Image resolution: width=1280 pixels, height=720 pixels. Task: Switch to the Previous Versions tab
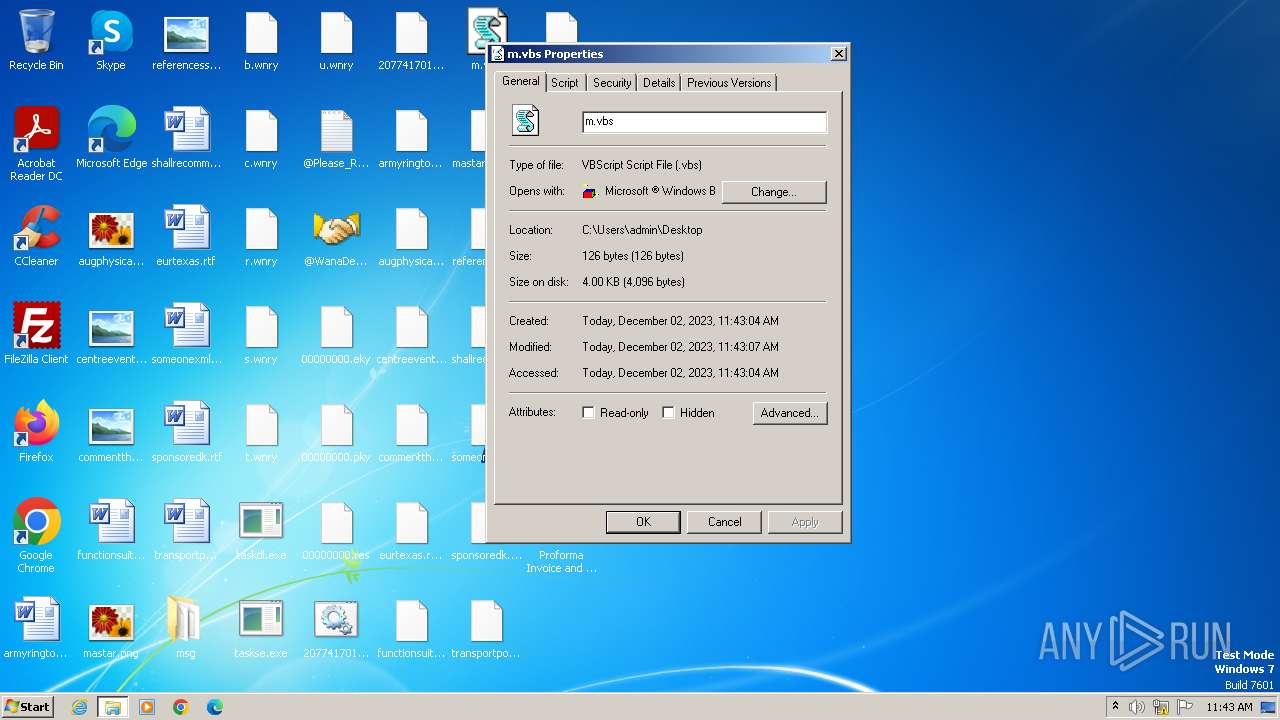pos(729,83)
